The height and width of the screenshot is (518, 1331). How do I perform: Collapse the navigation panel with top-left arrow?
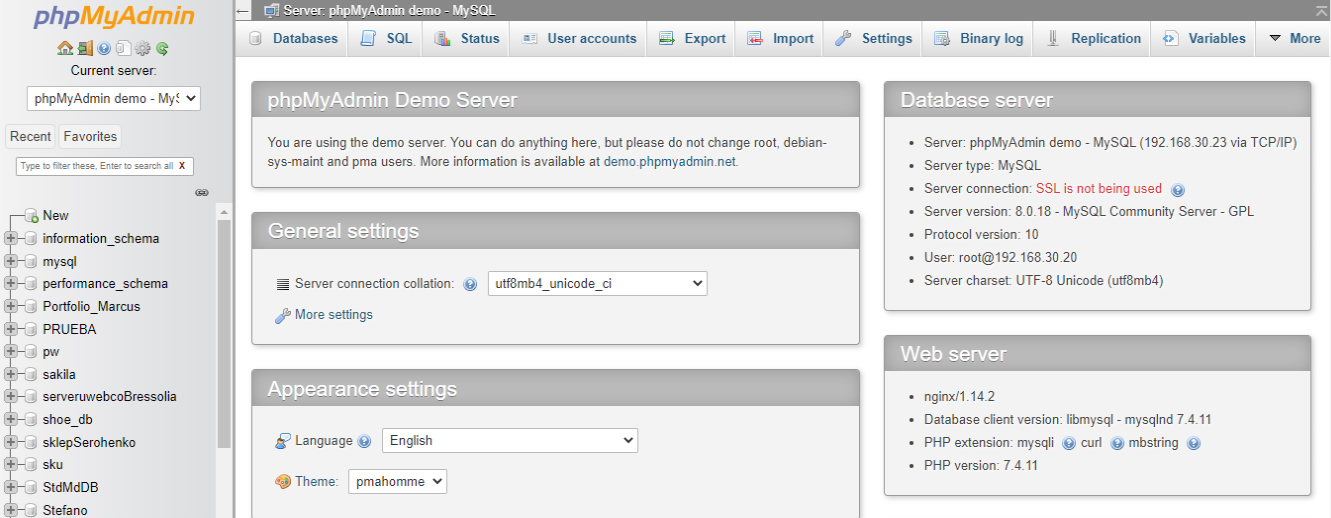point(244,11)
